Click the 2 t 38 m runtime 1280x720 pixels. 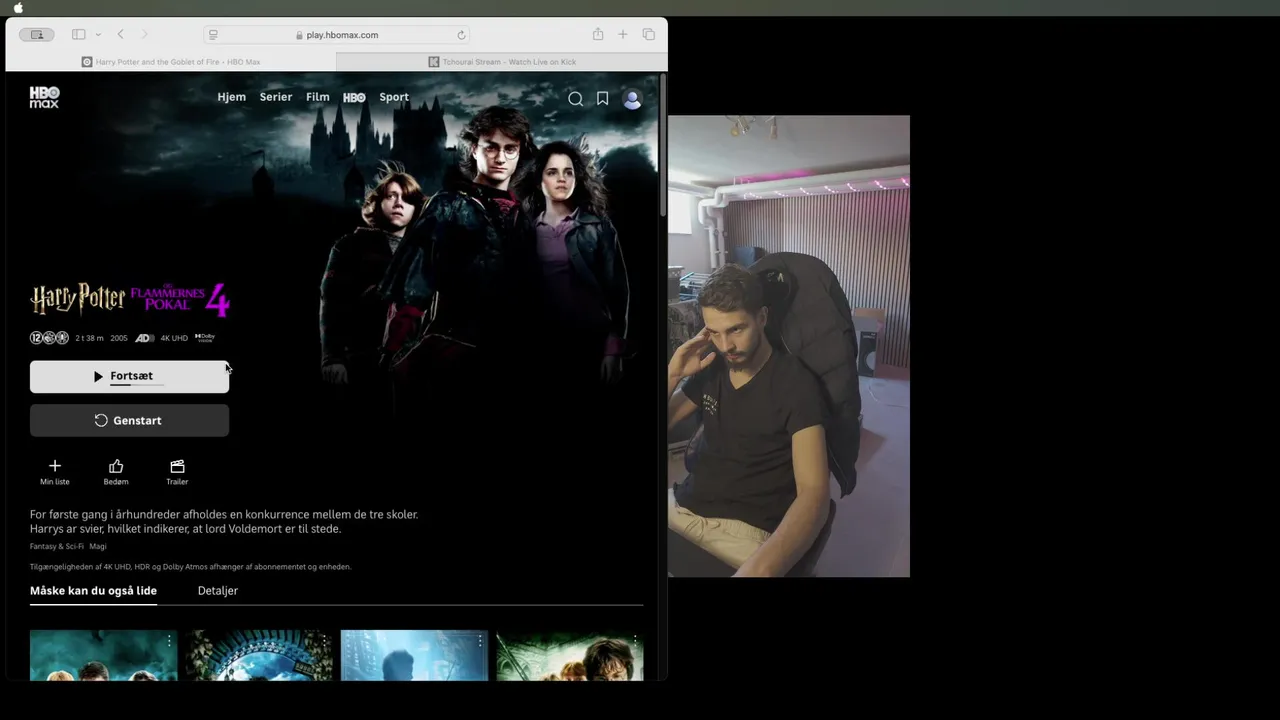(89, 338)
